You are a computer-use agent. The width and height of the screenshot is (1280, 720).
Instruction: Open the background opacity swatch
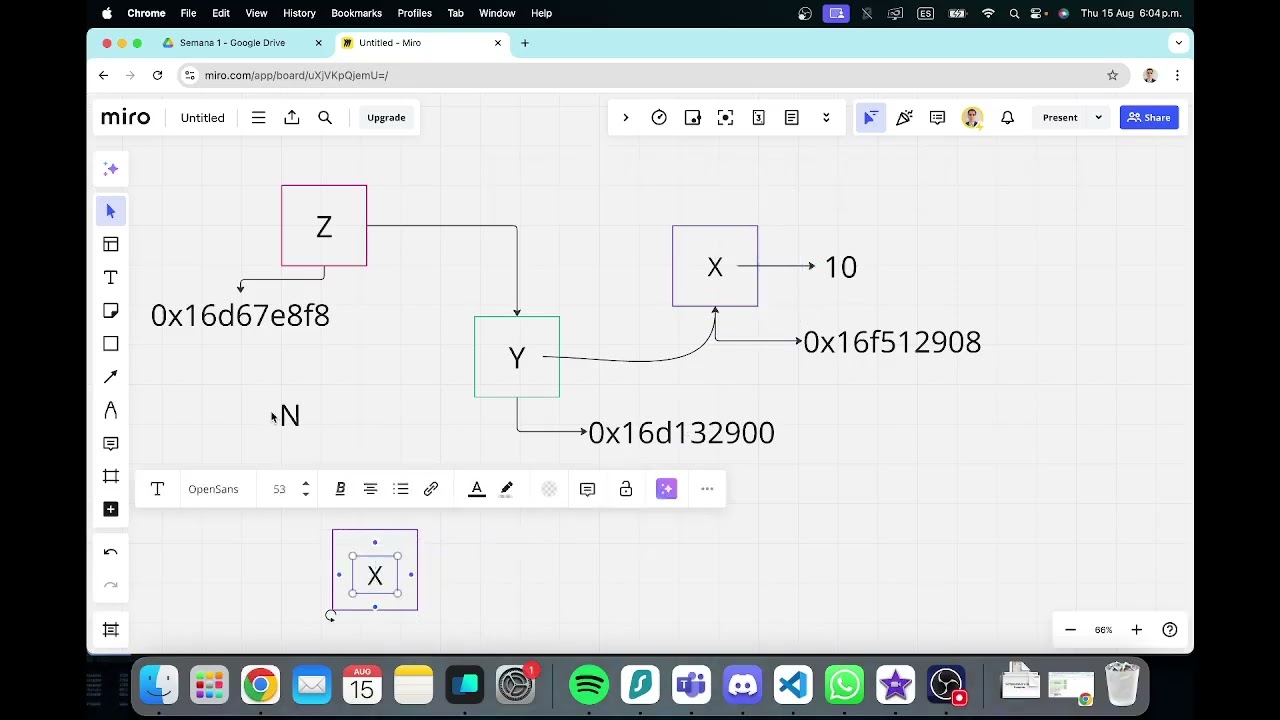(549, 489)
